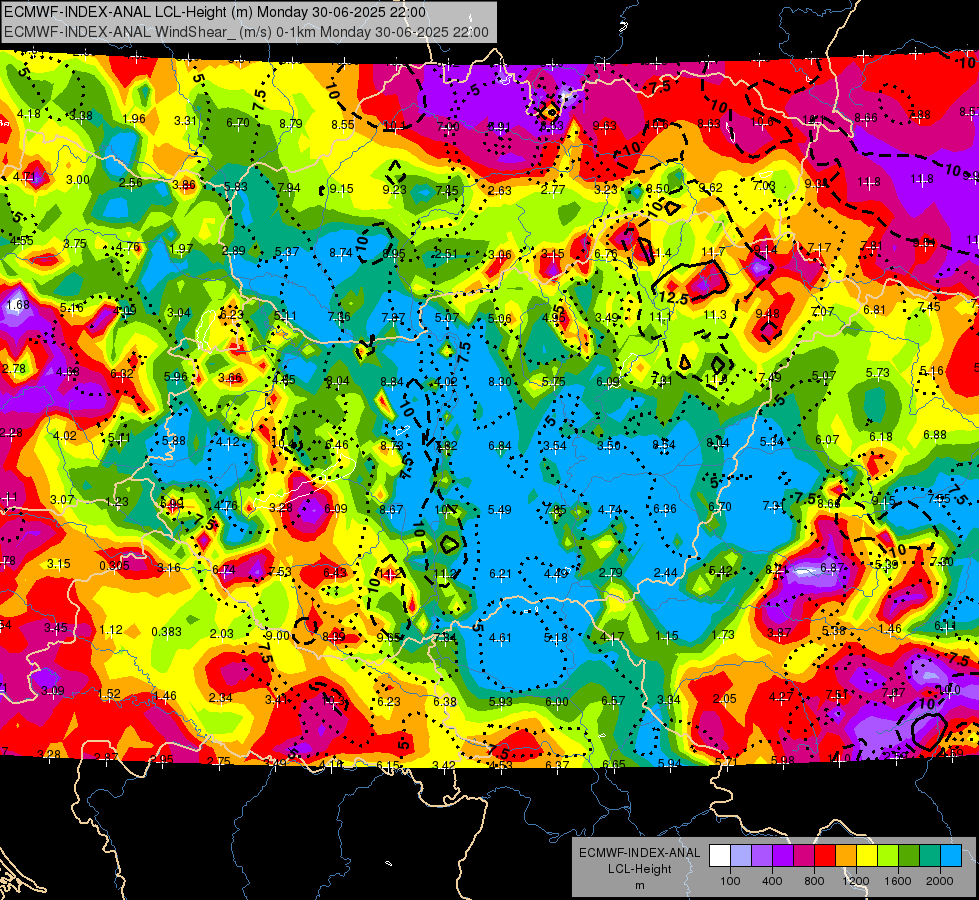Click the sky blue legend swatch
Screen dimensions: 979x900
[951, 856]
